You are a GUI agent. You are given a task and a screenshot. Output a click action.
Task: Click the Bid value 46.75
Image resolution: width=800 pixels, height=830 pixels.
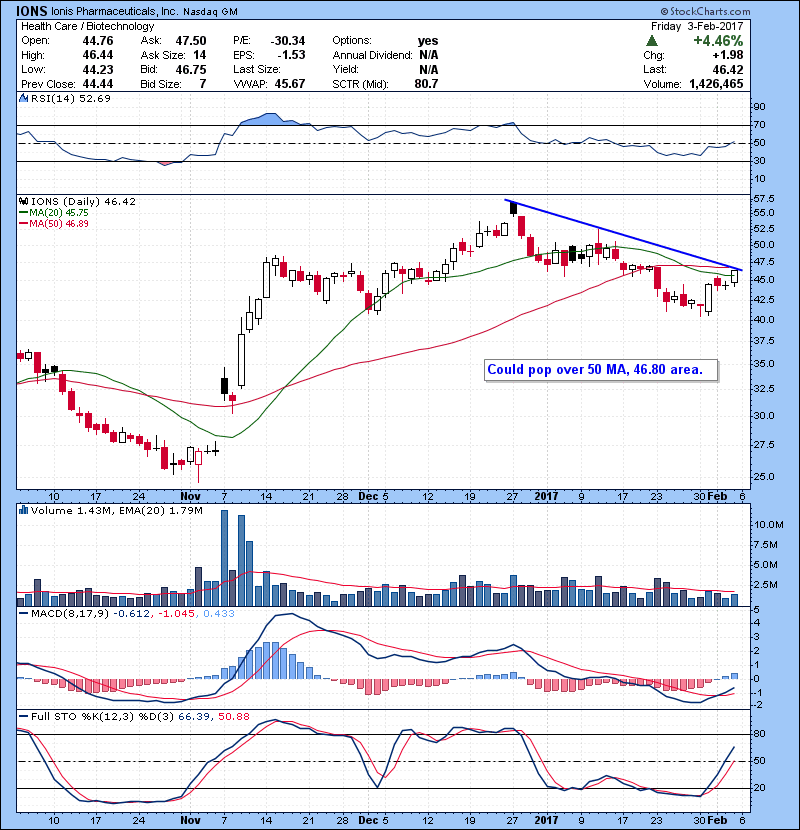coord(191,69)
